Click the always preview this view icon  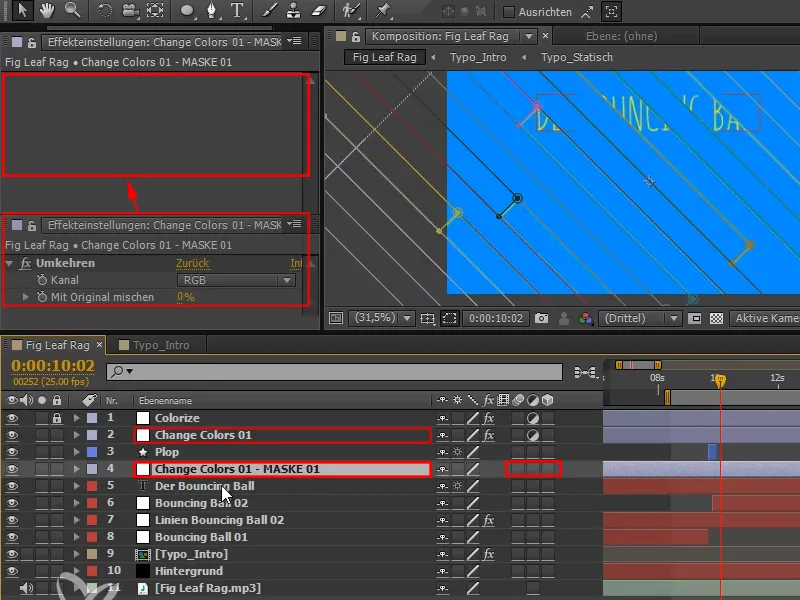coord(336,318)
